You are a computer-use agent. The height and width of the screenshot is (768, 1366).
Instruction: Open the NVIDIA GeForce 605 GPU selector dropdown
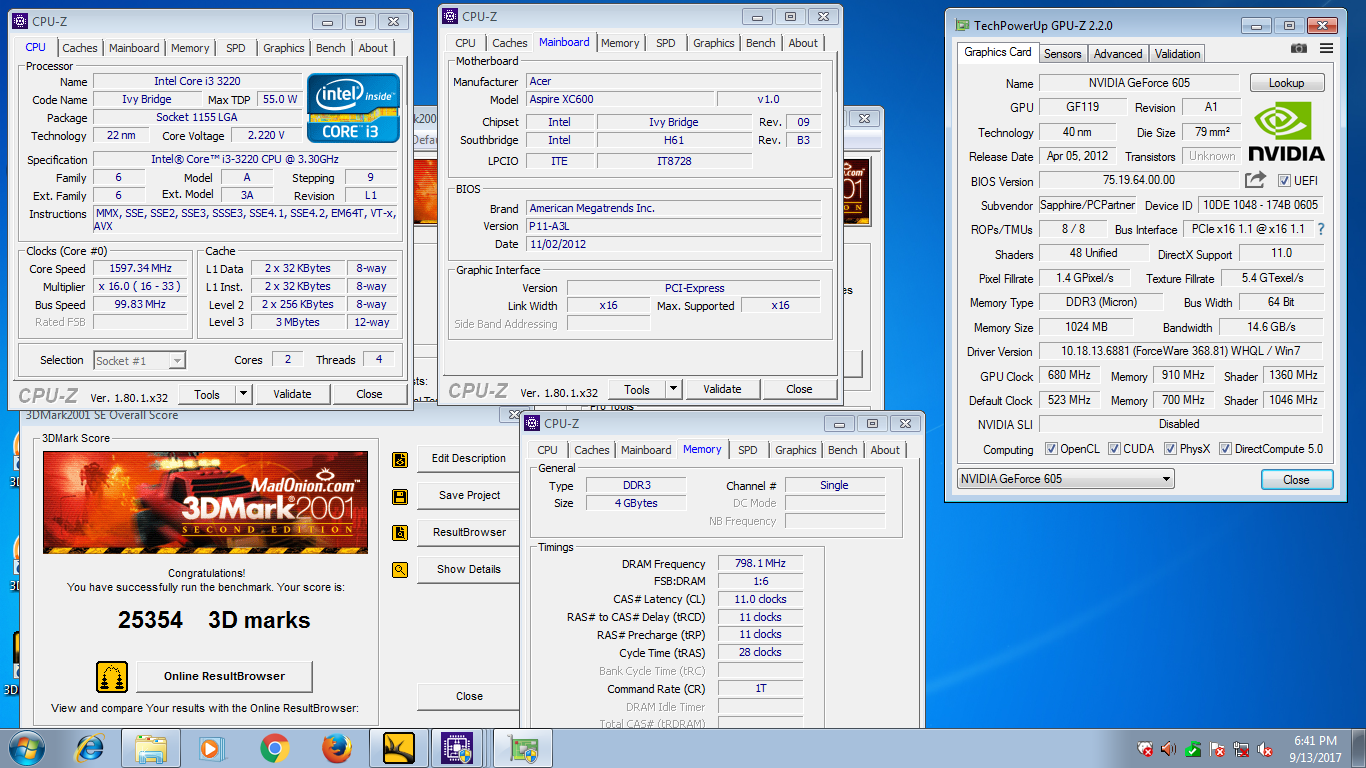(1065, 479)
